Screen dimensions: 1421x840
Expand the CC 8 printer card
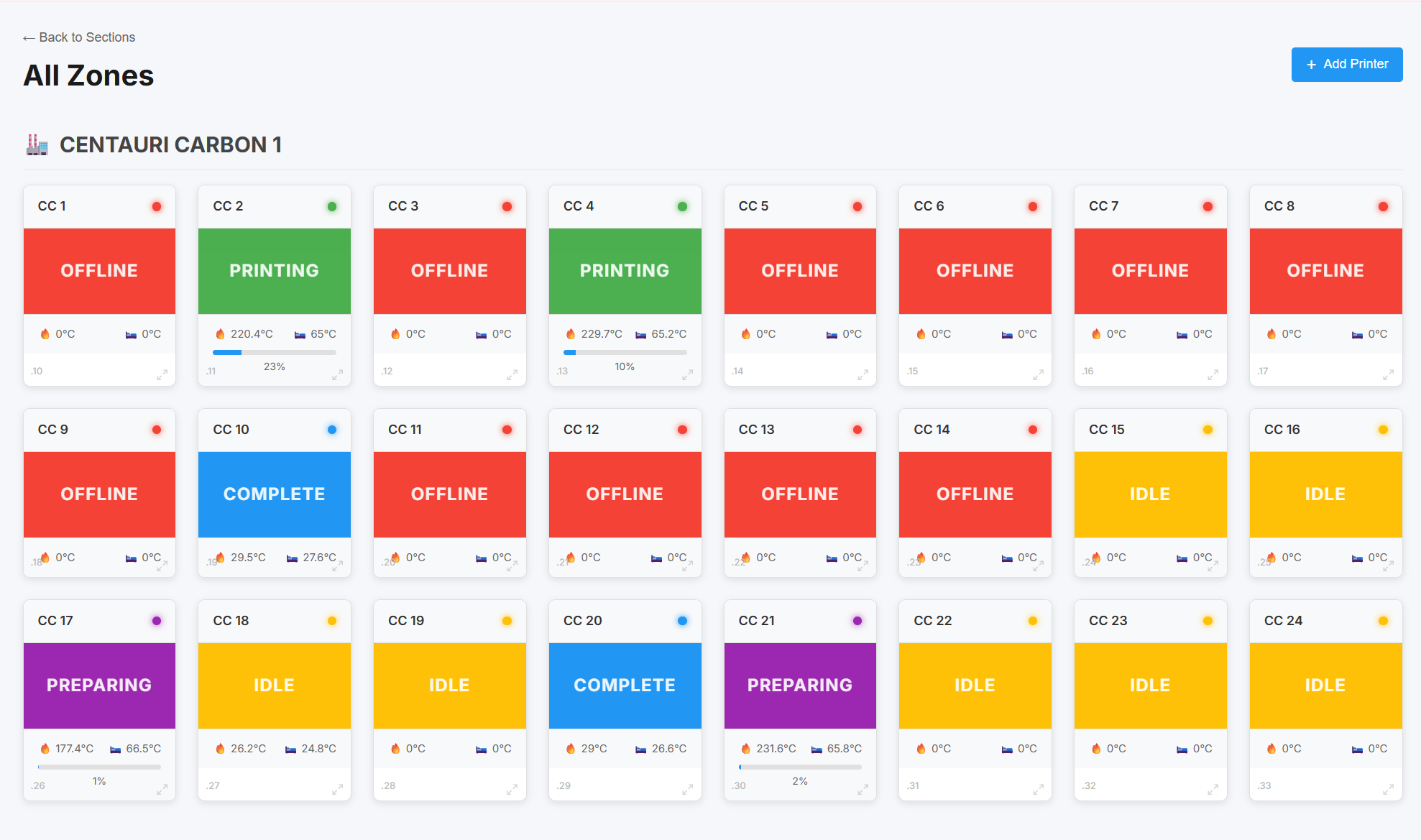(1388, 374)
